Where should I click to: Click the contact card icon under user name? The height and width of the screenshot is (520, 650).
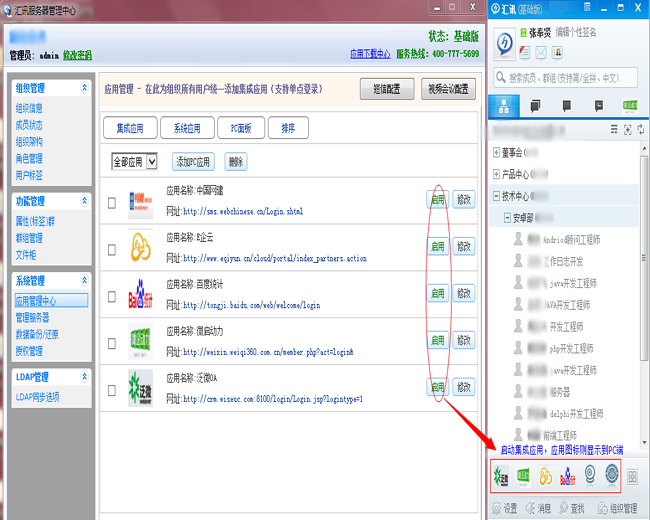pos(557,53)
